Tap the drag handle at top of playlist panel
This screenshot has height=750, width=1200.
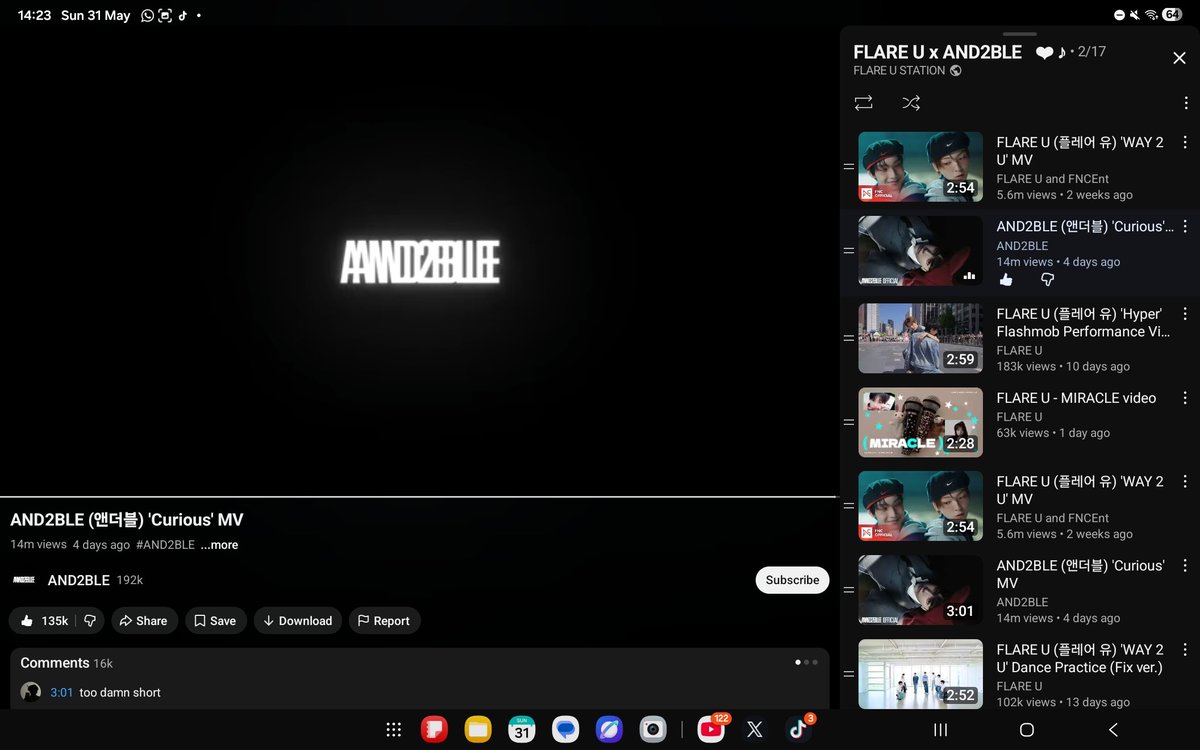1020,34
